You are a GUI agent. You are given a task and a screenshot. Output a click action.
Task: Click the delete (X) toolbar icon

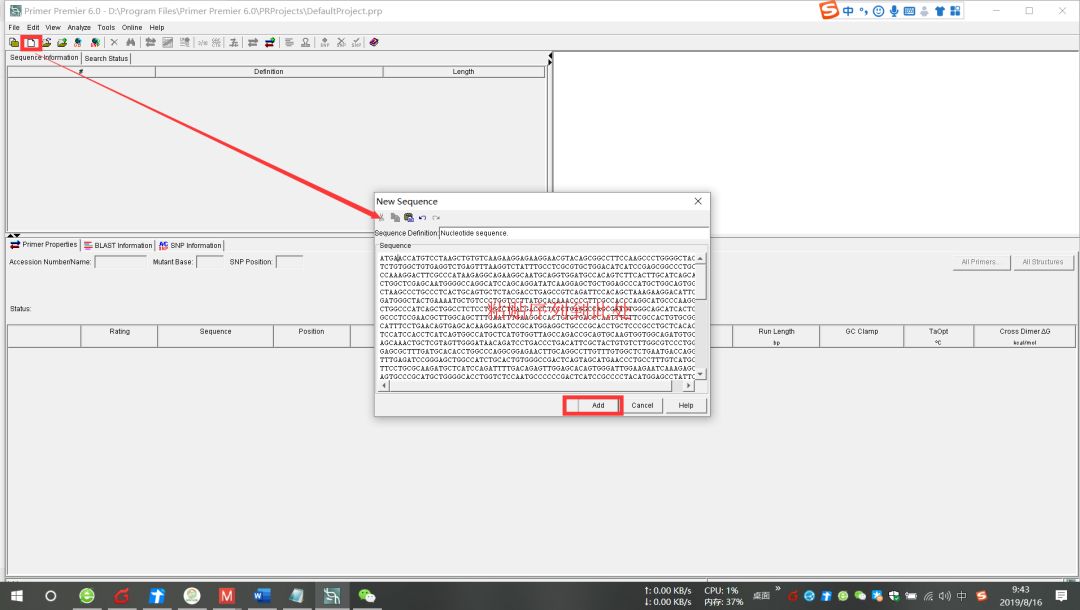pyautogui.click(x=114, y=43)
